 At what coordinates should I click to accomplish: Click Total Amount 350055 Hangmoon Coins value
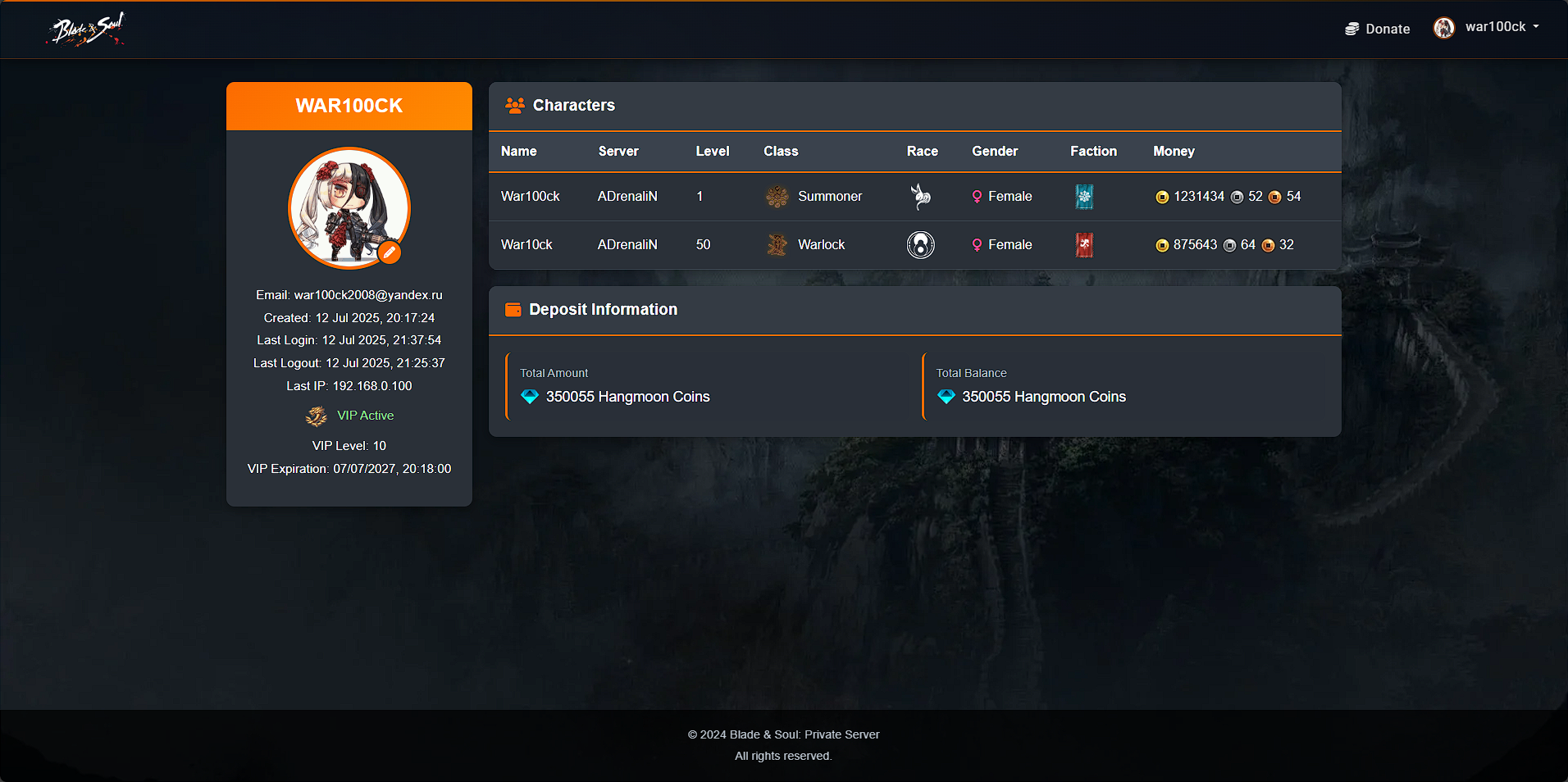click(628, 397)
